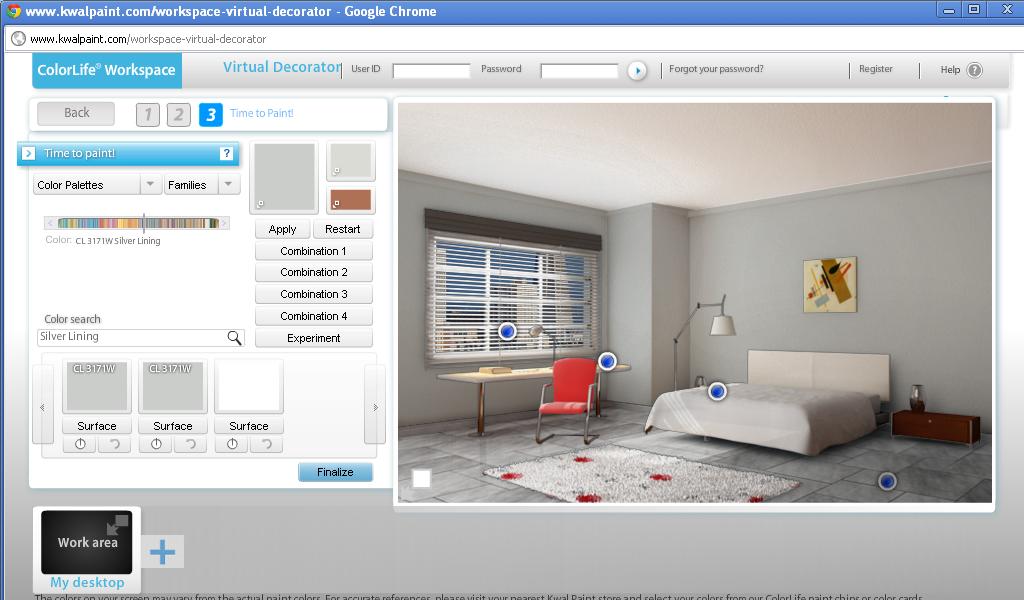1024x600 pixels.
Task: Select the small light grey swatch
Action: pos(351,161)
